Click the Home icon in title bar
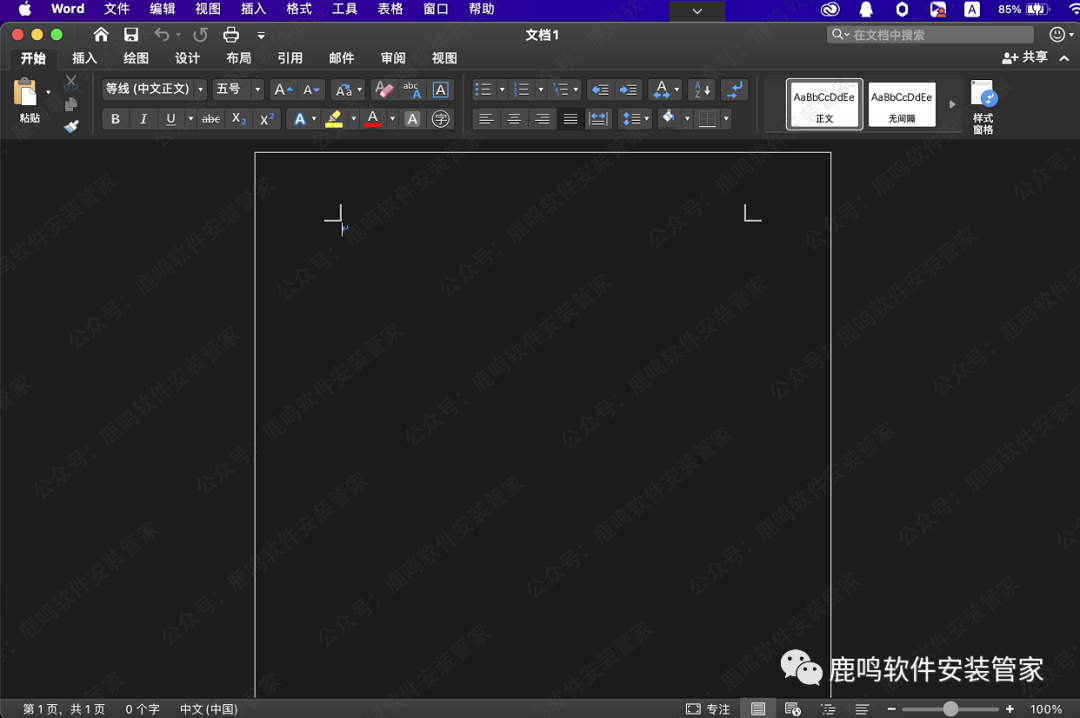The width and height of the screenshot is (1080, 718). pos(101,35)
